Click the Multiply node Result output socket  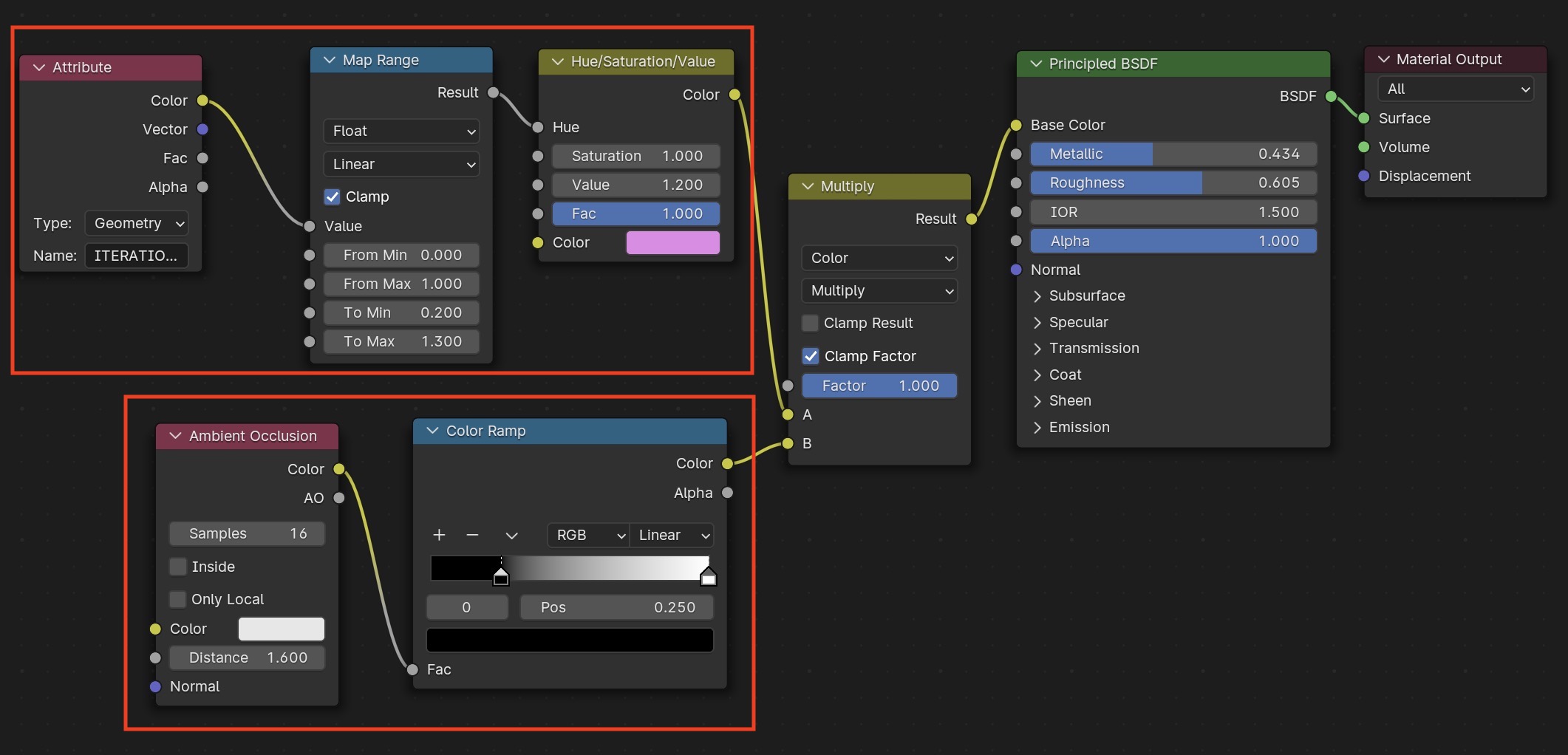pyautogui.click(x=972, y=219)
